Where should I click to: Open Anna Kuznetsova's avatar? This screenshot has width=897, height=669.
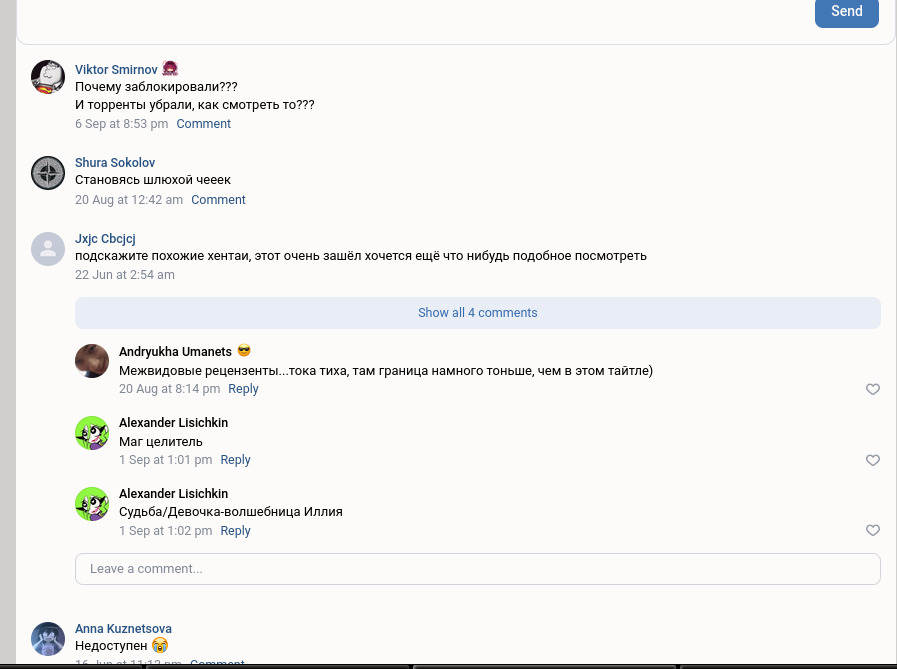point(48,638)
